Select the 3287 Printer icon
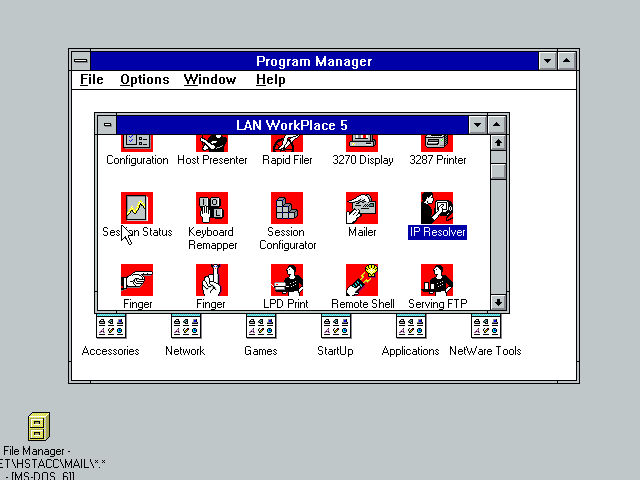The image size is (640, 480). pyautogui.click(x=437, y=143)
